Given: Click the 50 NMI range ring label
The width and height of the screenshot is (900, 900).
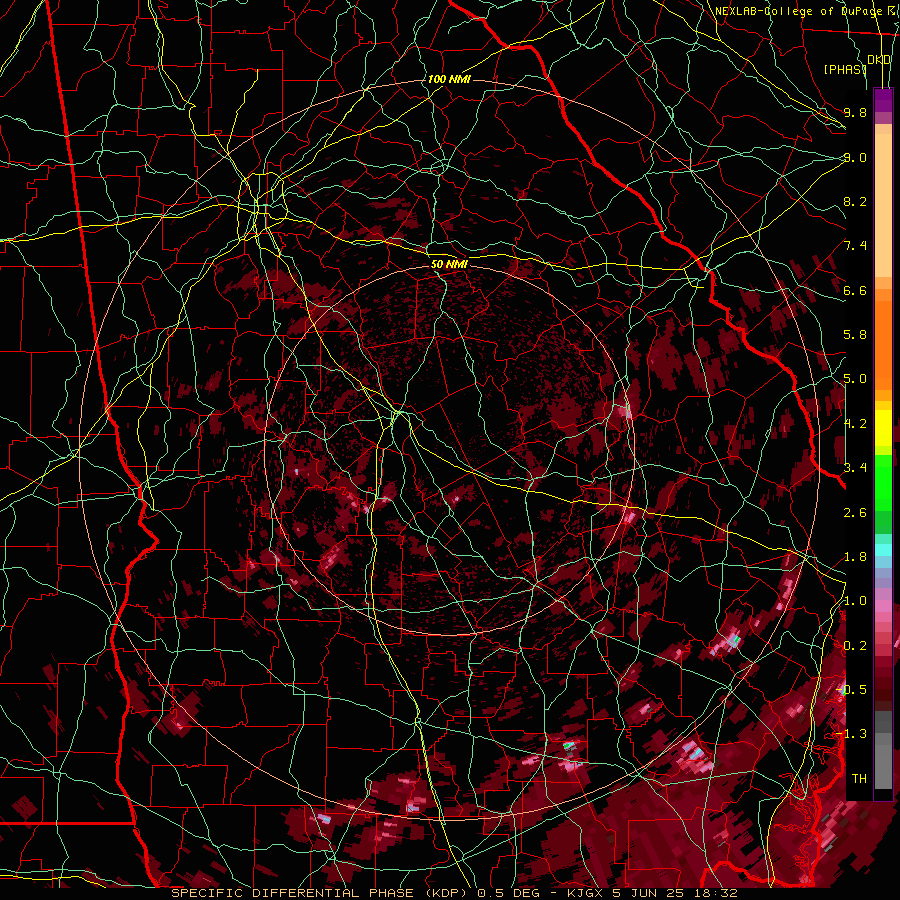Looking at the screenshot, I should (449, 264).
